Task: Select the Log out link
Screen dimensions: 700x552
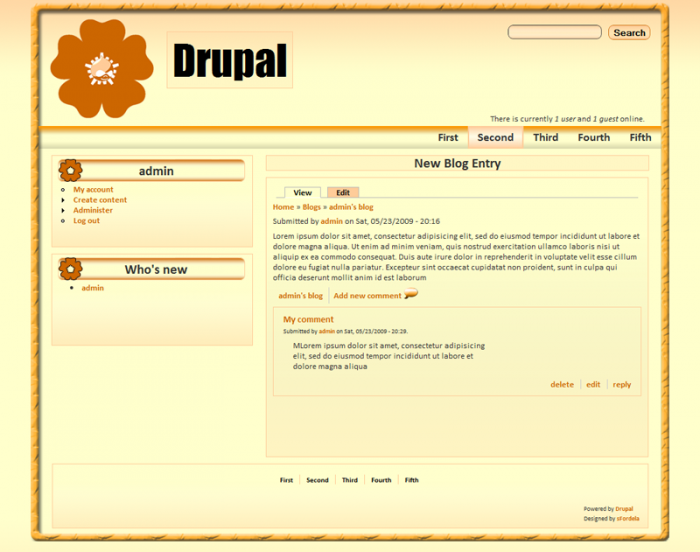Action: click(86, 220)
